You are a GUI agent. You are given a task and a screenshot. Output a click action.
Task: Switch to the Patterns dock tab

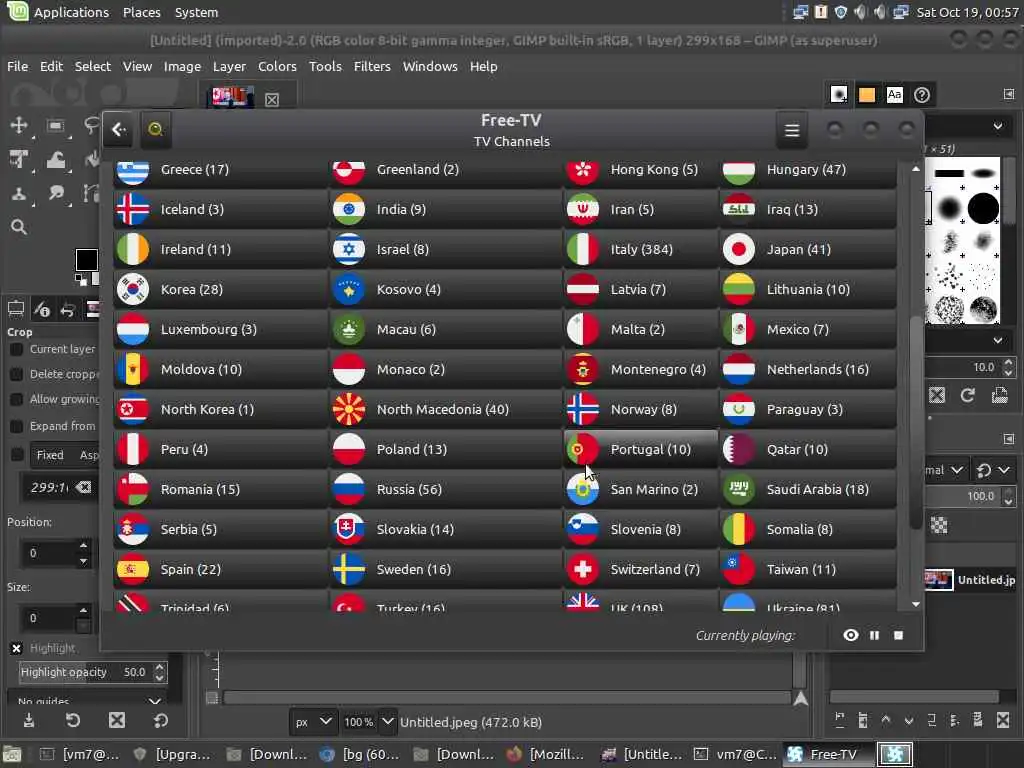point(867,95)
